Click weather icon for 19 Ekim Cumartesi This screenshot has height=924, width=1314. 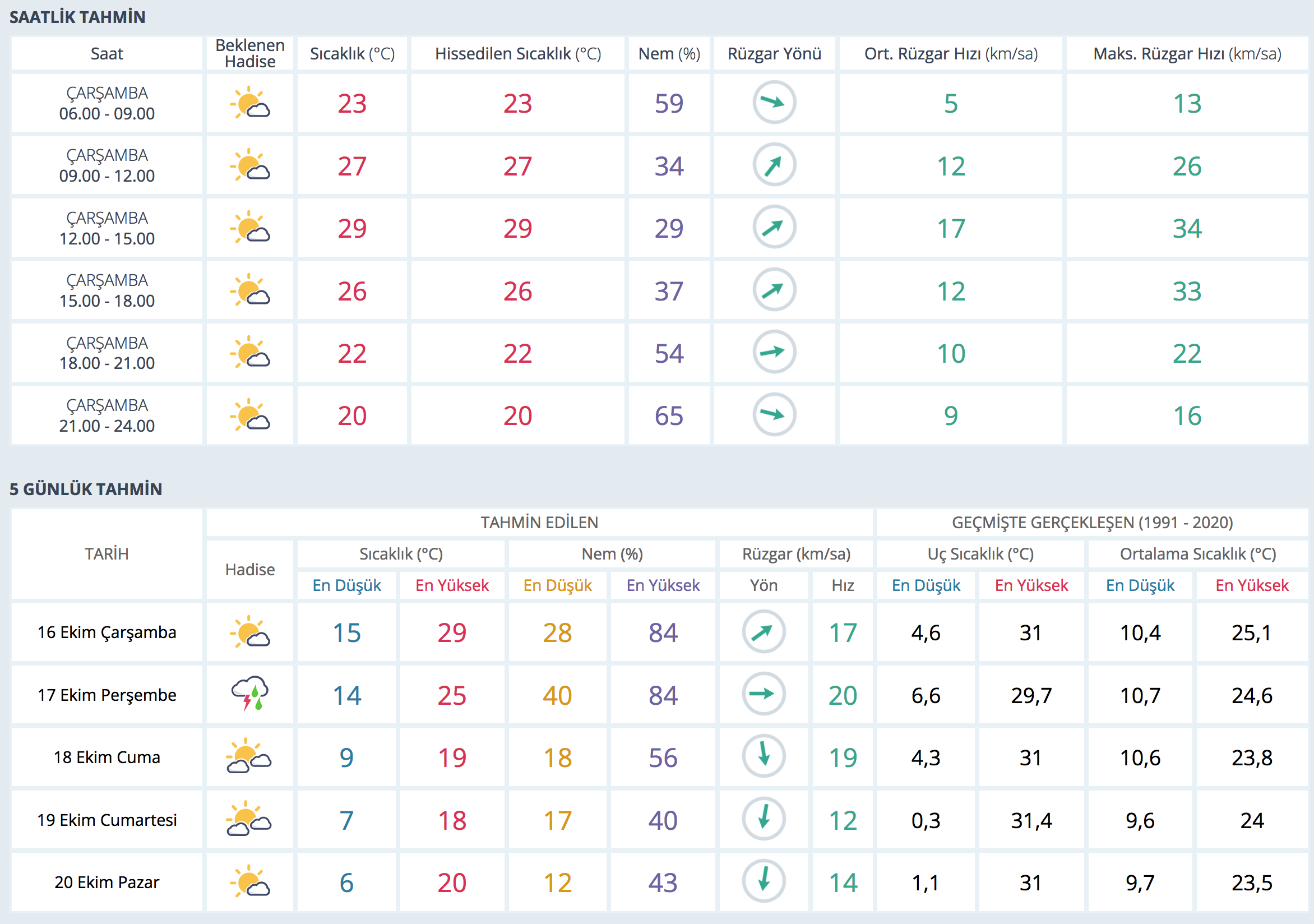pos(249,819)
